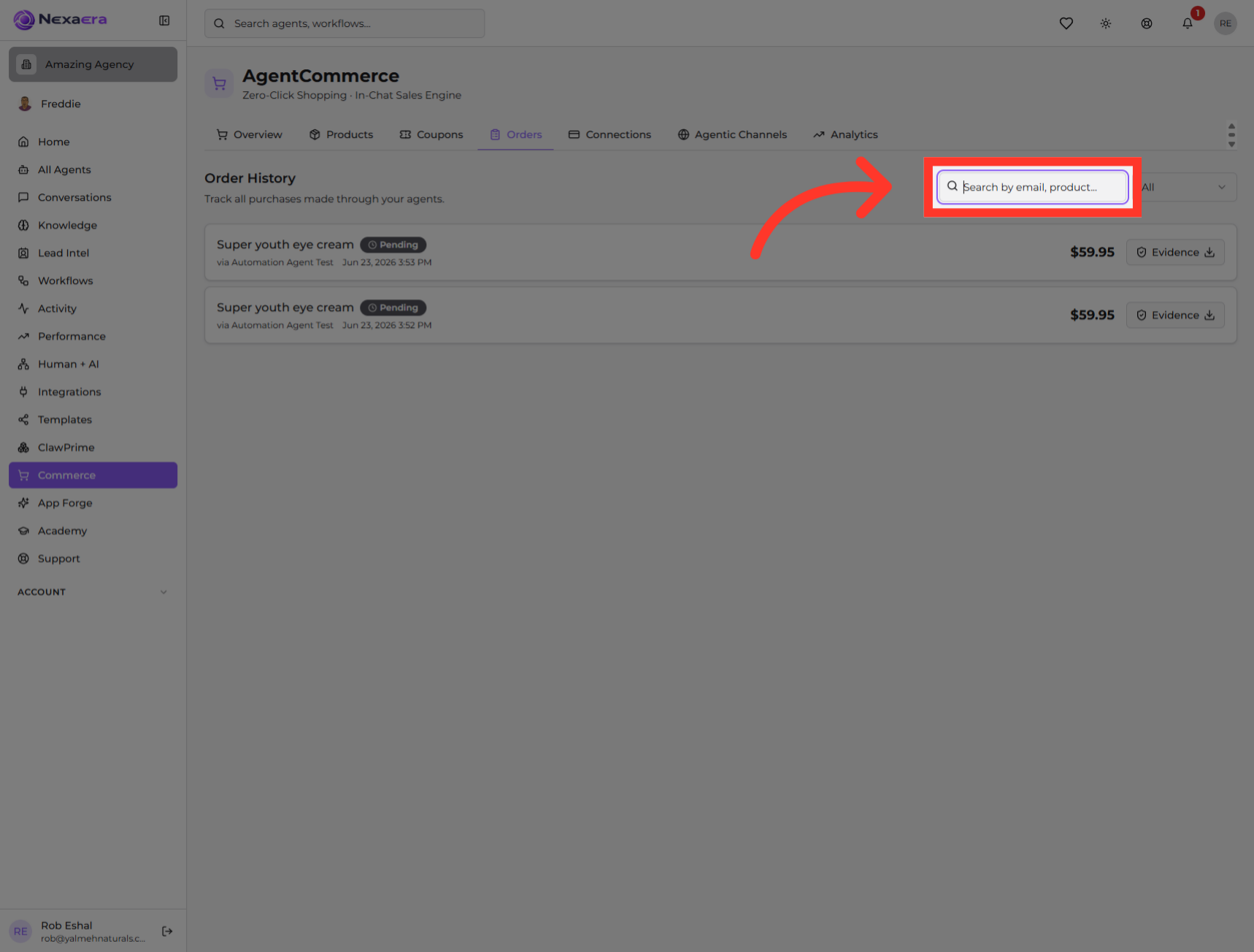The image size is (1254, 952).
Task: Open help lifebuoy icon in header
Action: 1147,23
